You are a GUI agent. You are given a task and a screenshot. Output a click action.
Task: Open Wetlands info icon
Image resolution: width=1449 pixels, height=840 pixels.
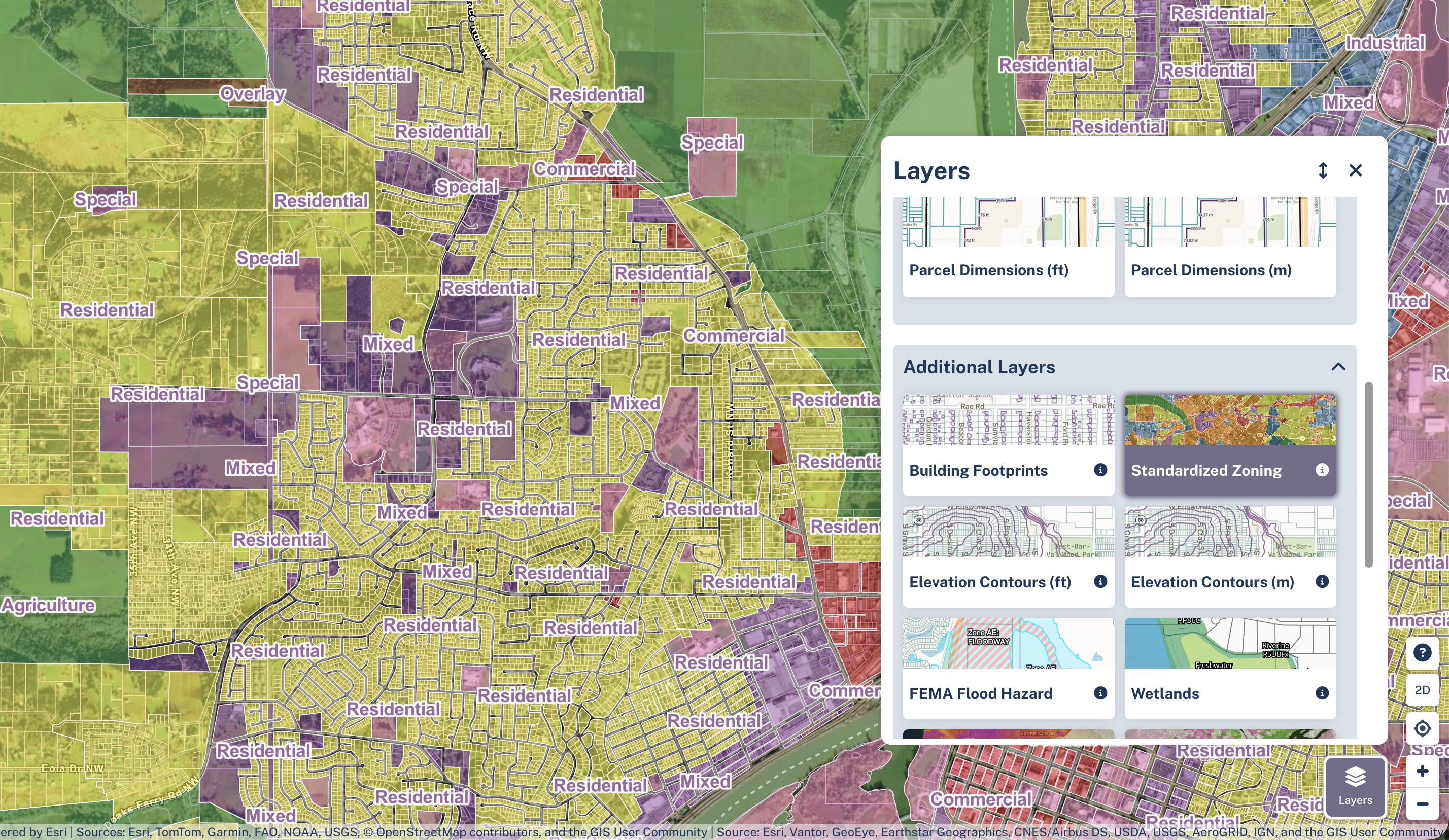coord(1322,693)
